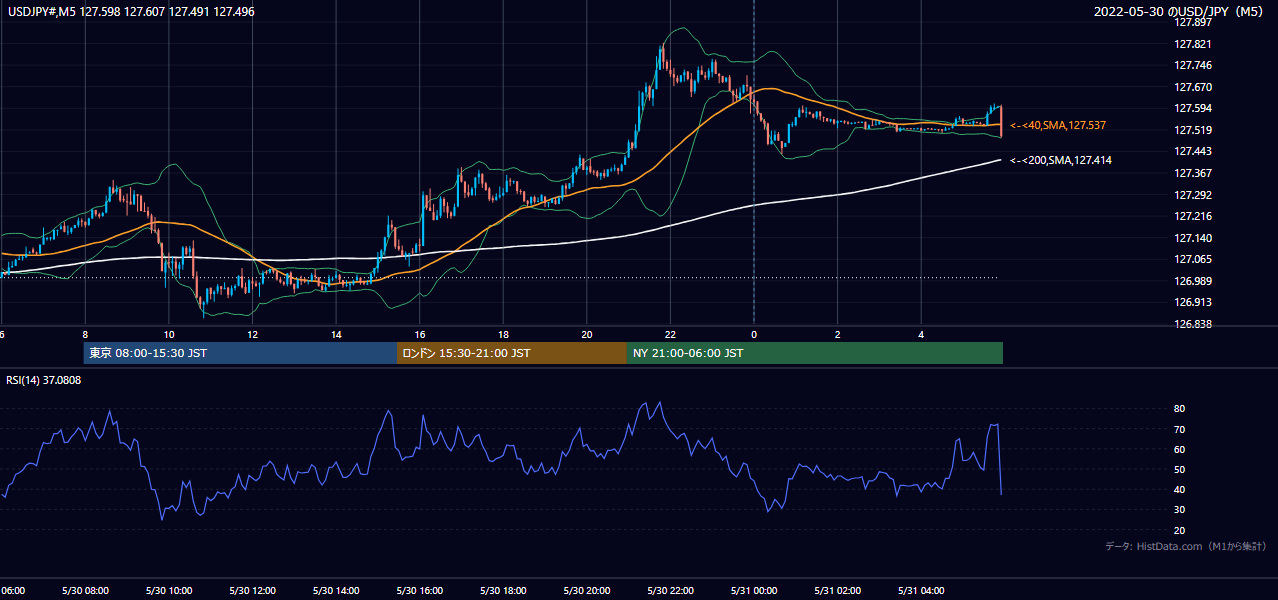Image resolution: width=1278 pixels, height=600 pixels.
Task: Click the 200 SMA 127.414 label
Action: pos(1060,160)
